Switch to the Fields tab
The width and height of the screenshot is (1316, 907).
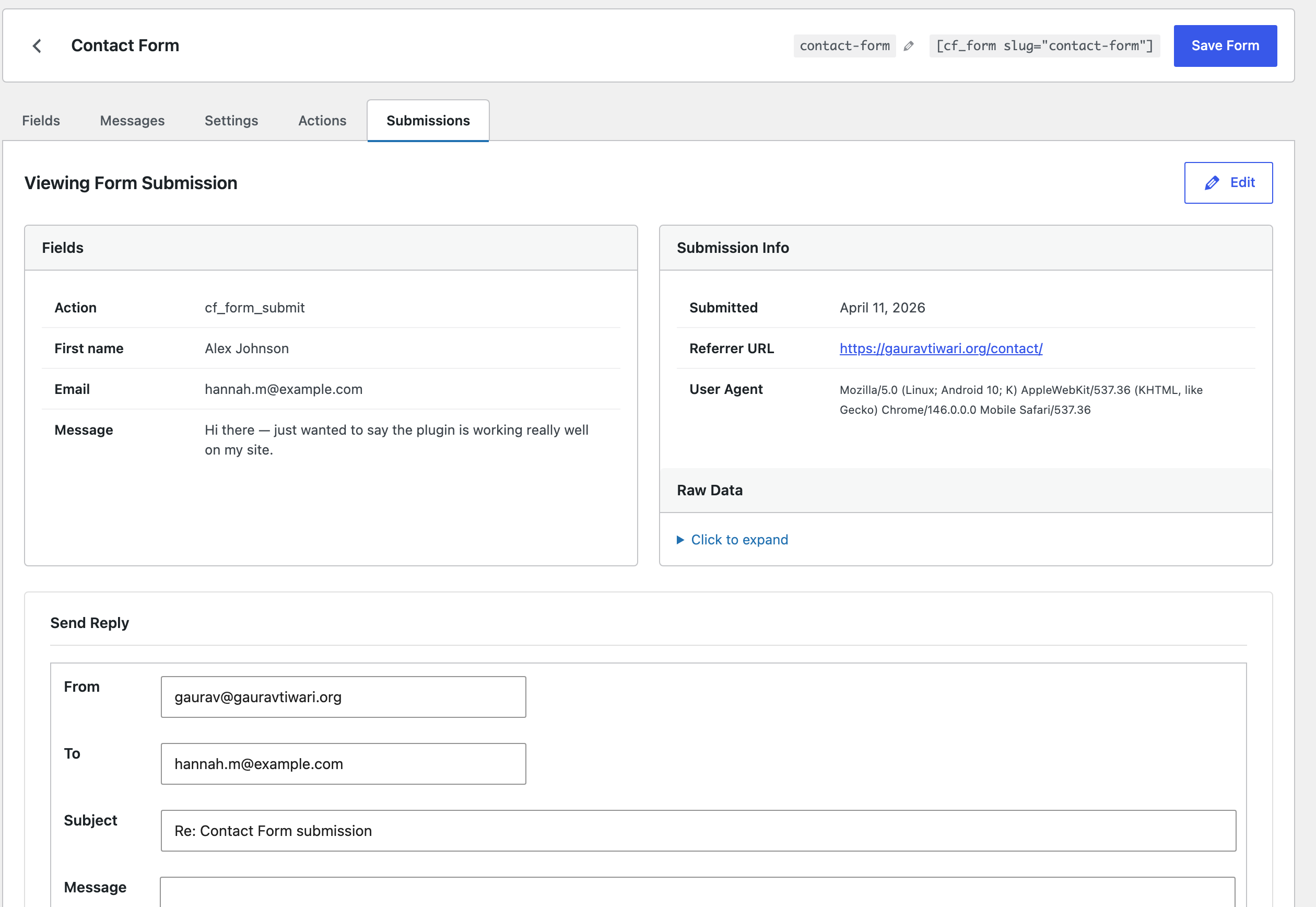tap(41, 121)
